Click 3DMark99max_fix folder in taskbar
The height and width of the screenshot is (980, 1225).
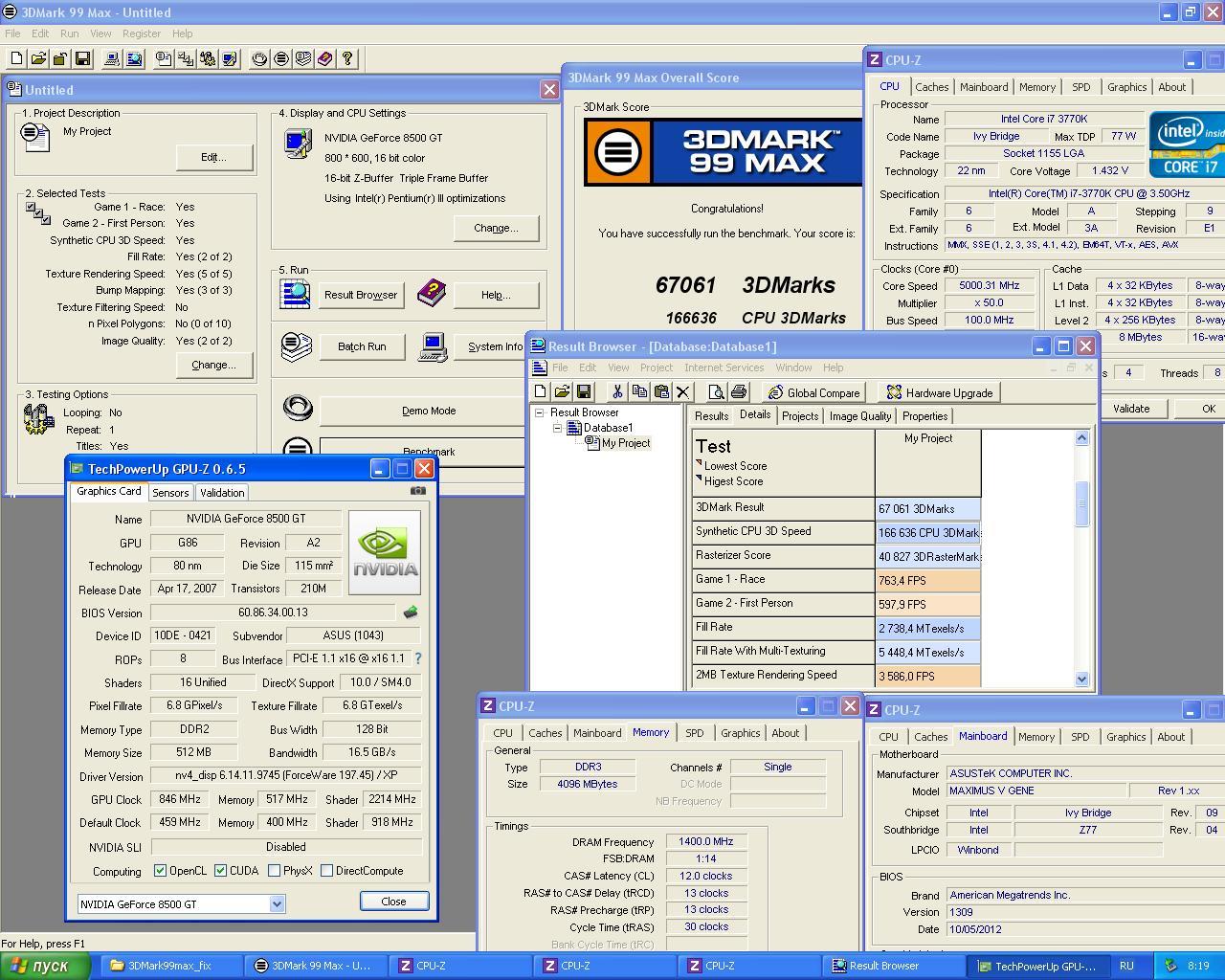pyautogui.click(x=168, y=966)
